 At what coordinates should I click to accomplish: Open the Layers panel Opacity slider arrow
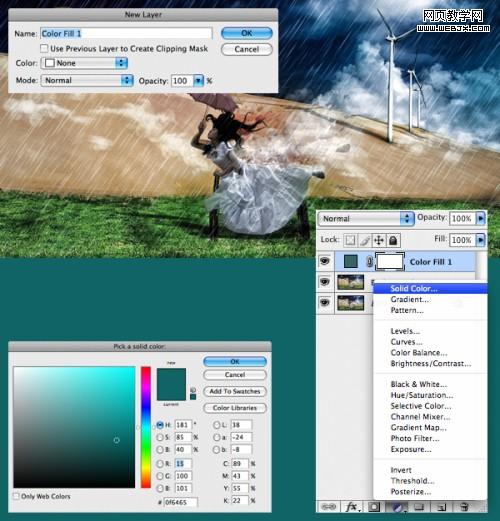click(x=480, y=218)
